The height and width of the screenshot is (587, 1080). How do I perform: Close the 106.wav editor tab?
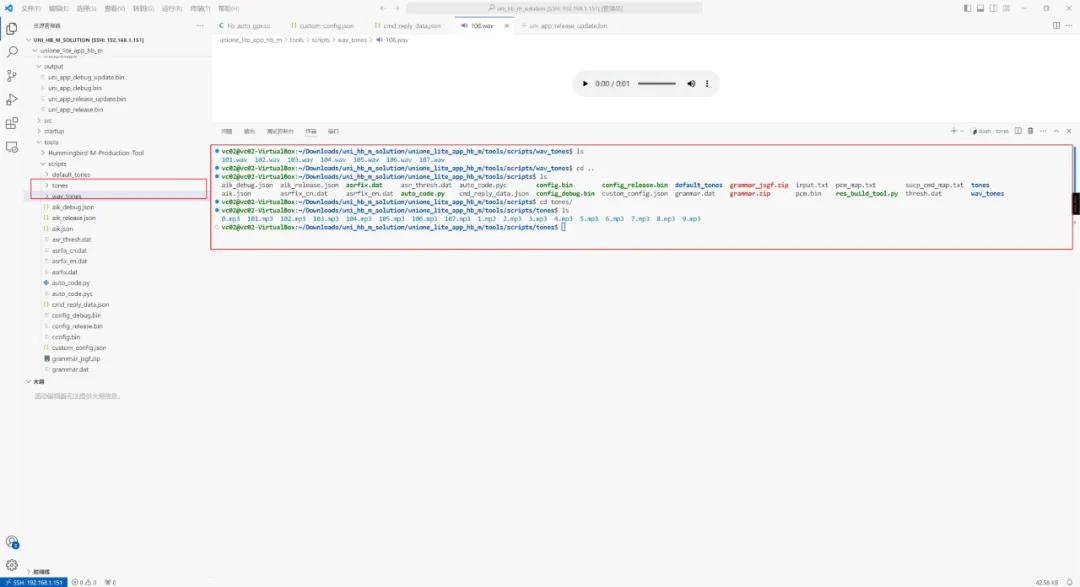(506, 25)
